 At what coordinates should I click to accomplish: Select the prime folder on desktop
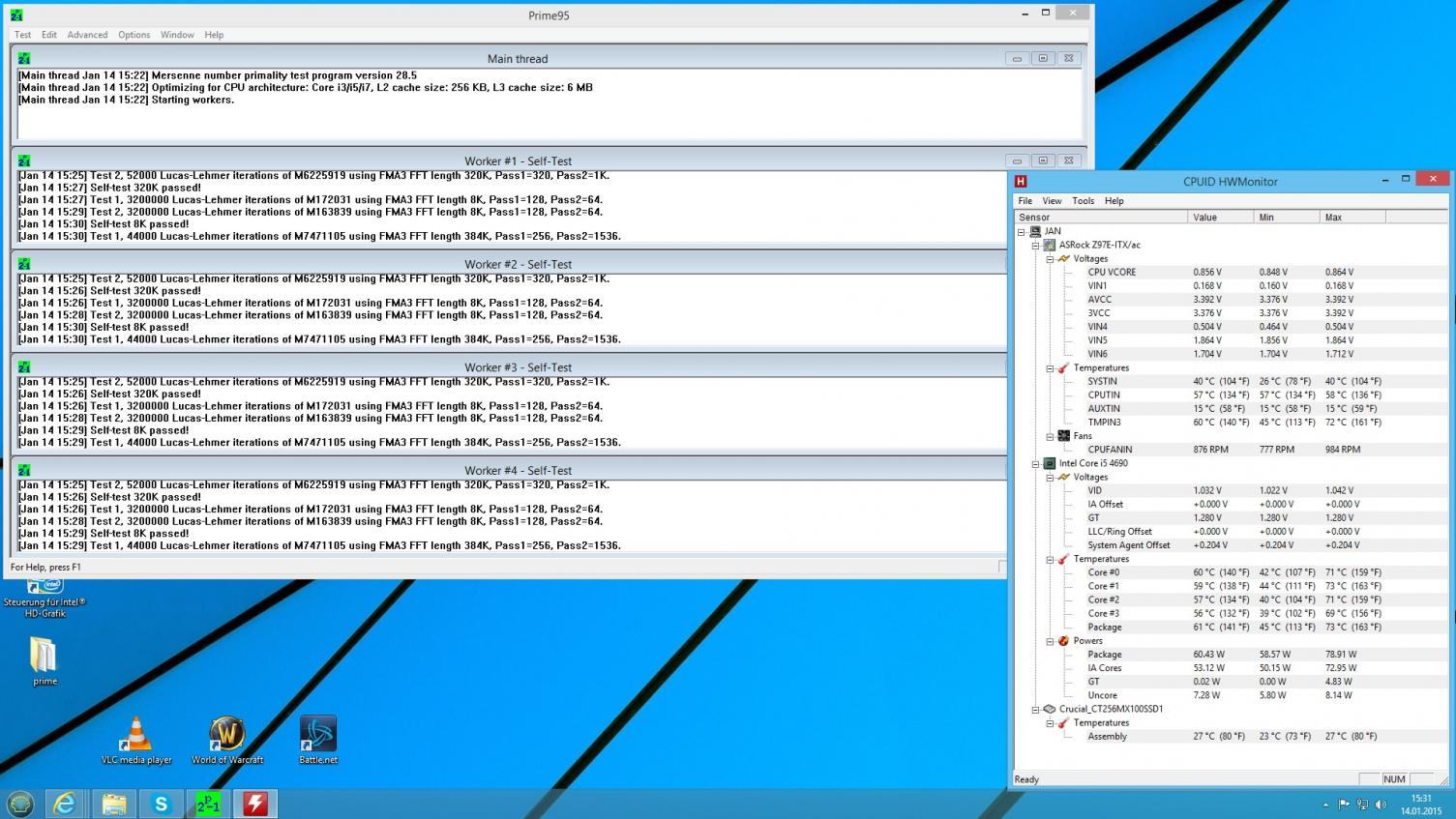45,661
